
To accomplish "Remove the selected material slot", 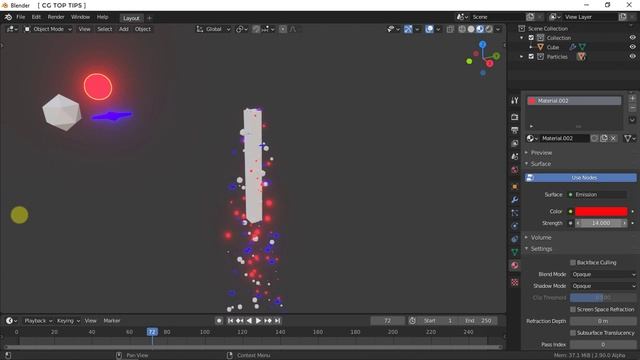I will [632, 107].
